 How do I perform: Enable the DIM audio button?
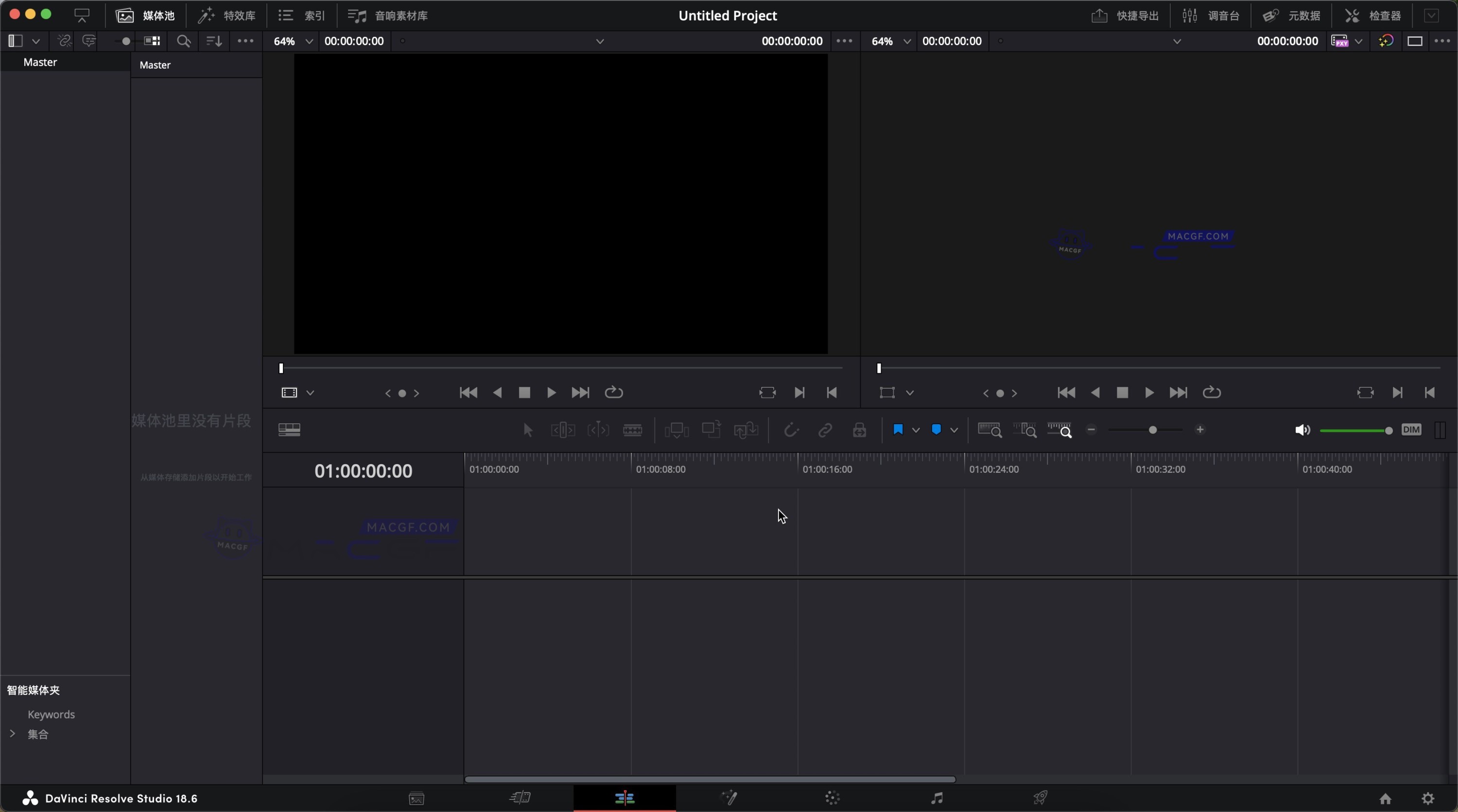point(1412,430)
